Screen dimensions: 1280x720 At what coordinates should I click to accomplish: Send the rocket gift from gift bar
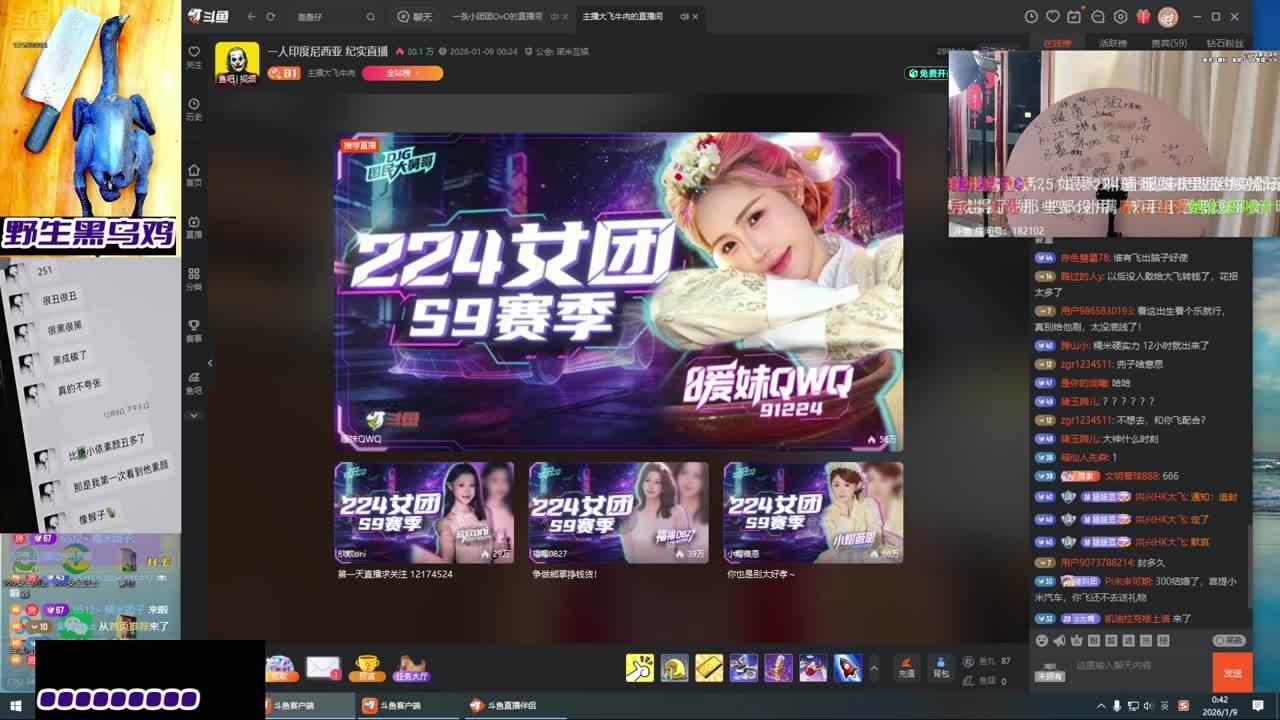click(847, 667)
